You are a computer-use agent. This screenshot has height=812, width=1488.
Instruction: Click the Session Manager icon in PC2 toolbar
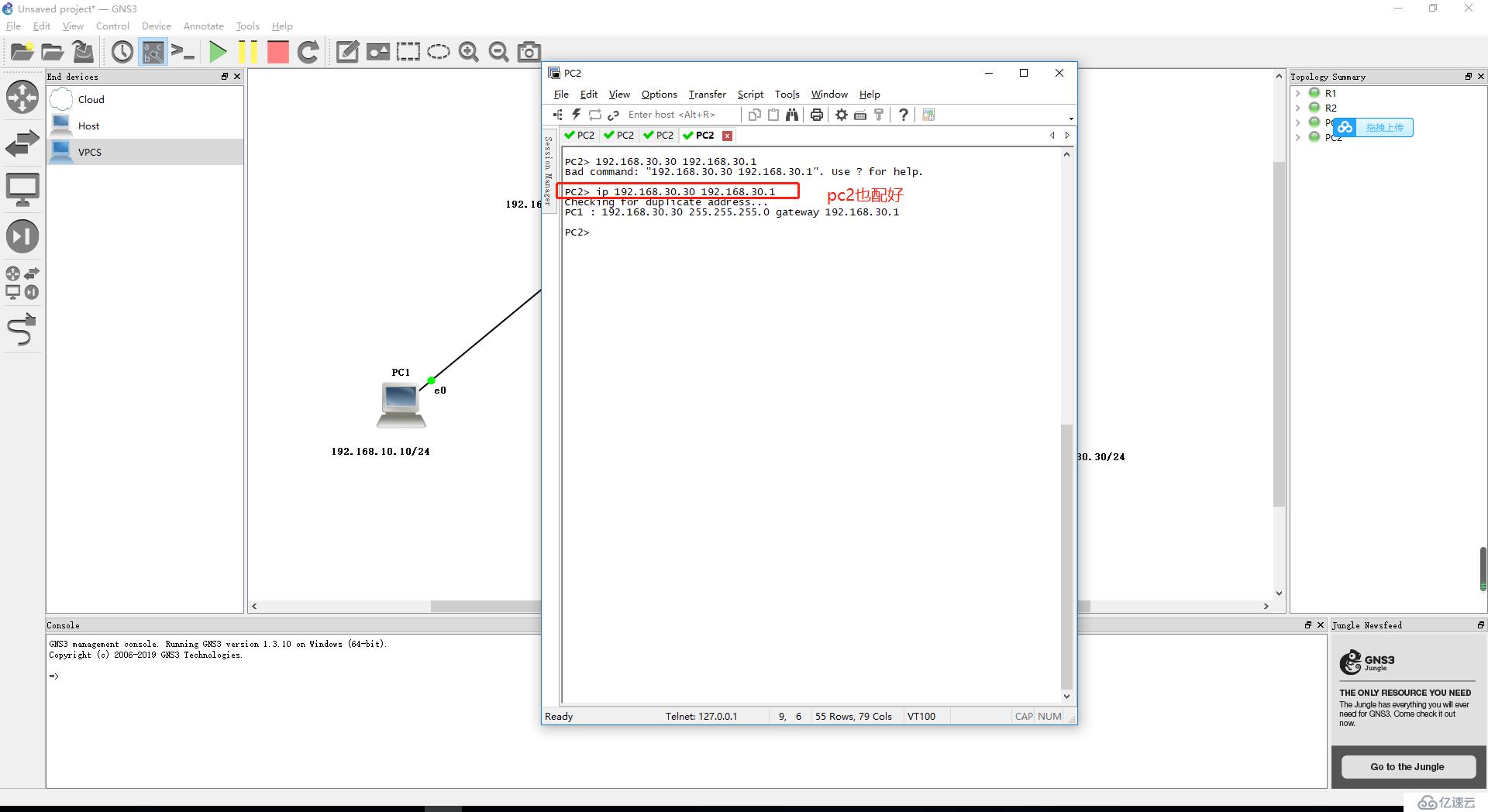coord(558,115)
